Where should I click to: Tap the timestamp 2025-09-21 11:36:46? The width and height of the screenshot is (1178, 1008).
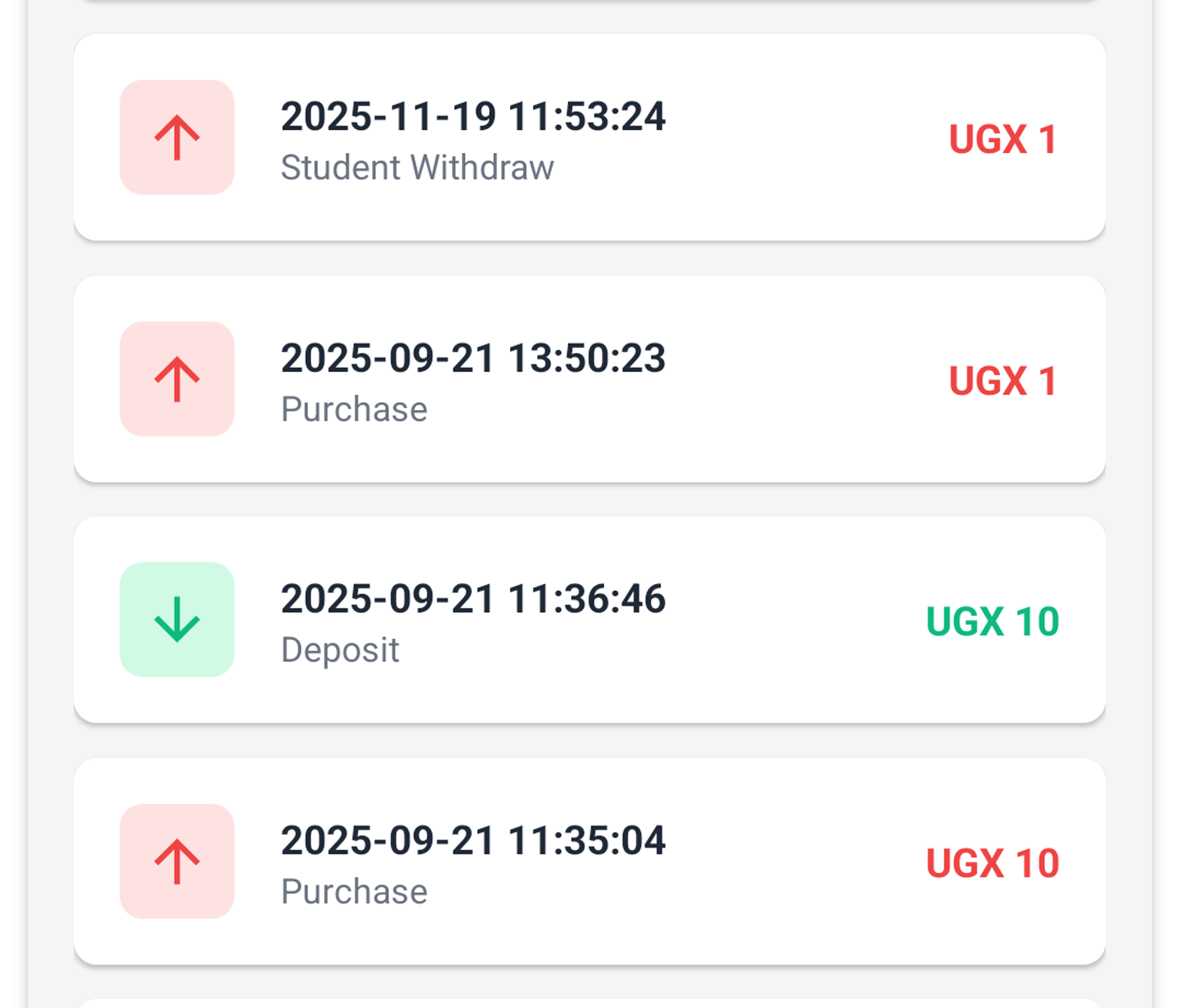[473, 599]
